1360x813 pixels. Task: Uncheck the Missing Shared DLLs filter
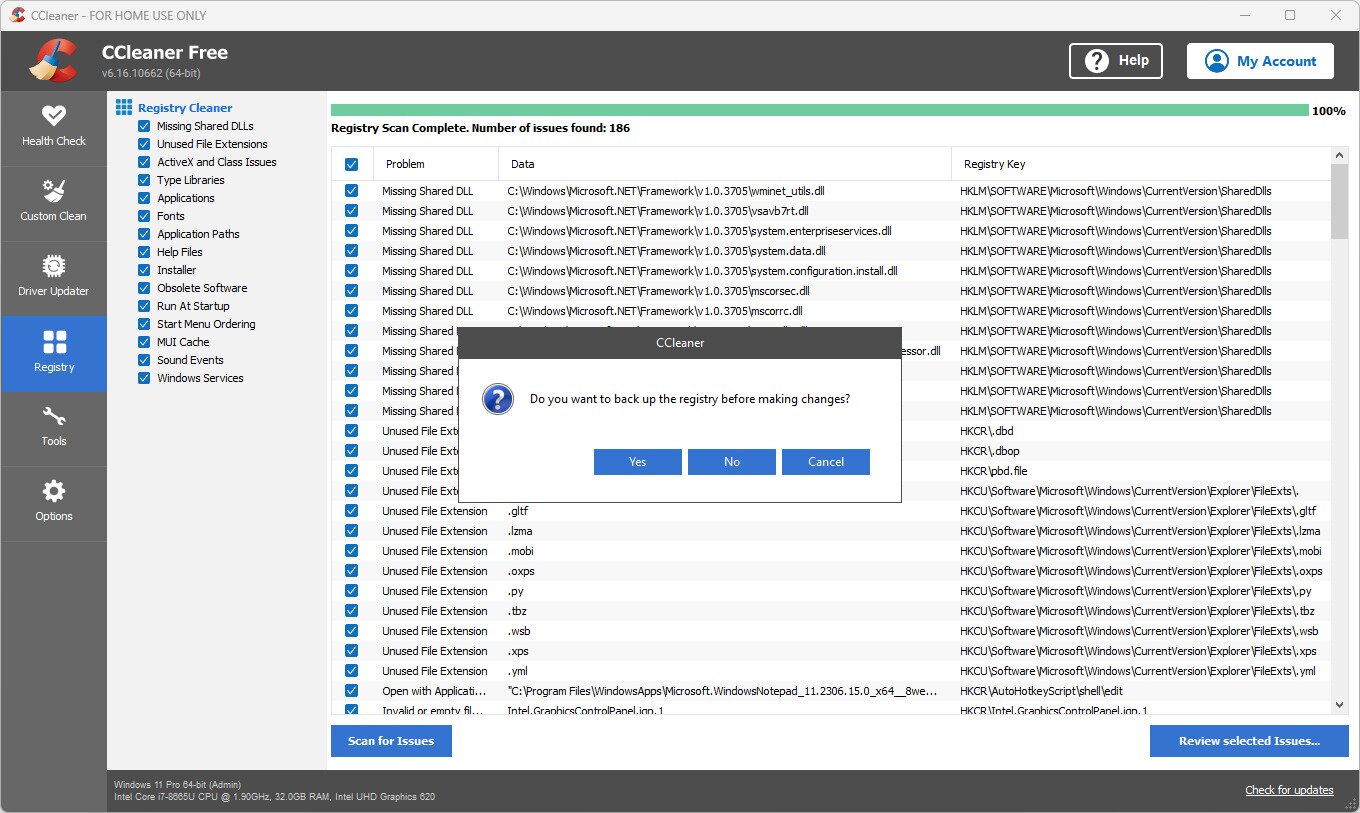pos(144,125)
